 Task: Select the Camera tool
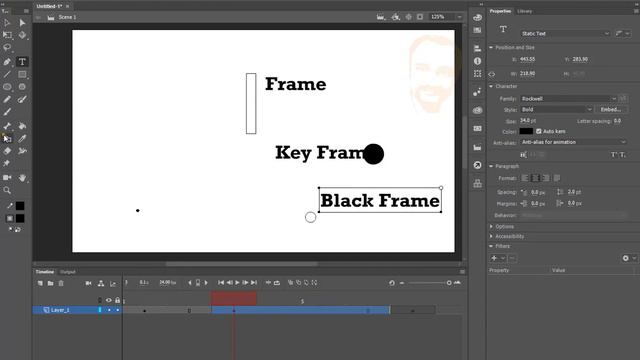(7, 178)
